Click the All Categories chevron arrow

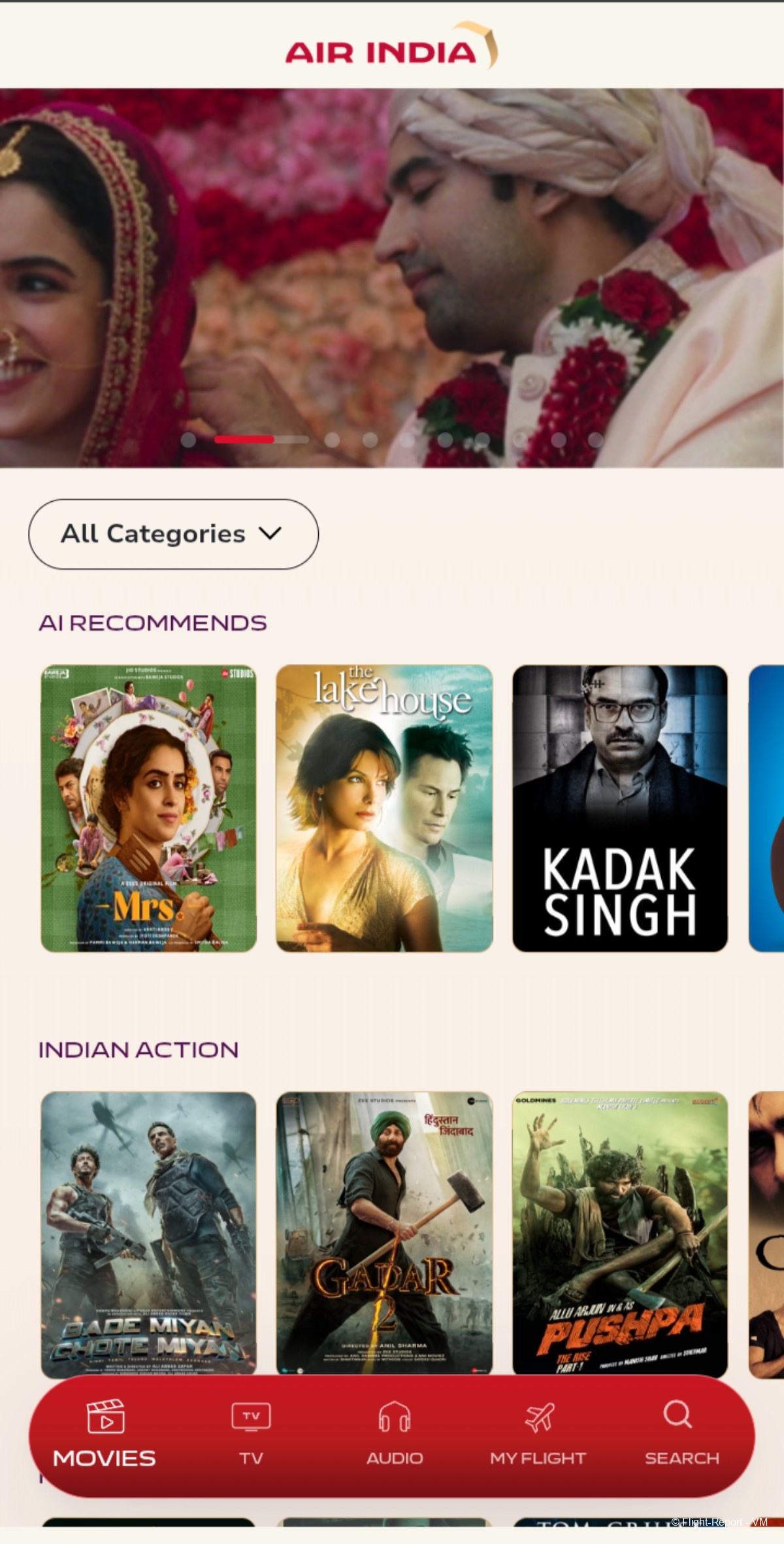[270, 534]
